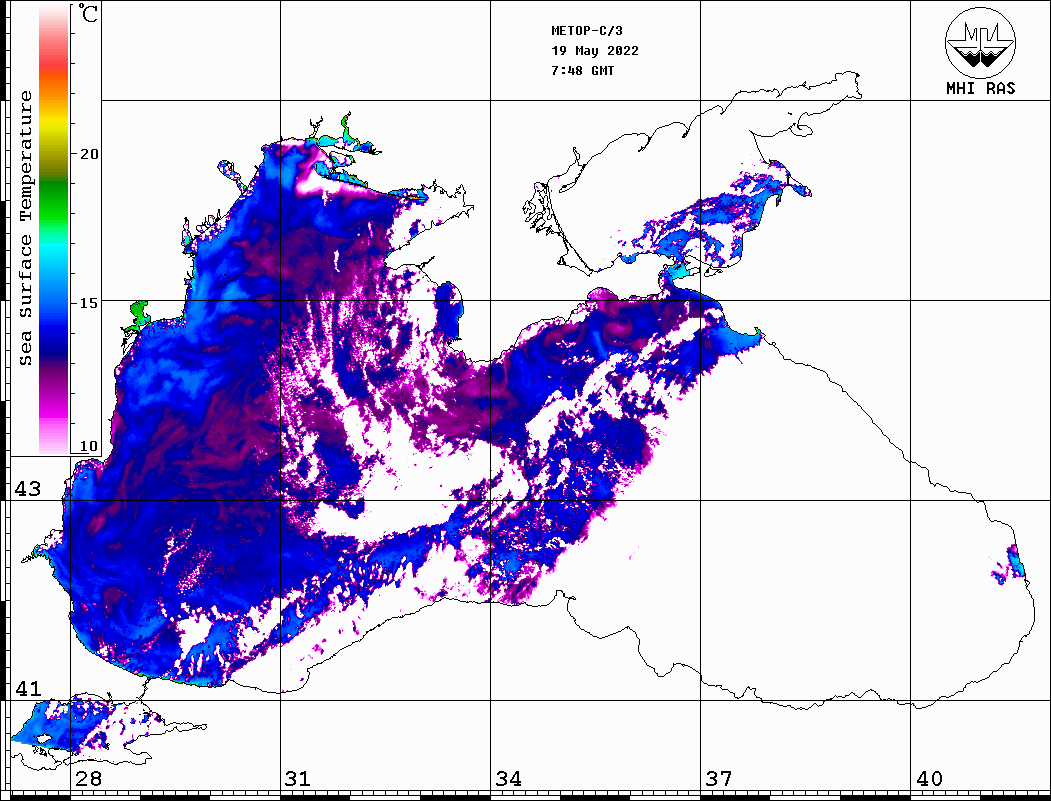Click the longitude label '37'
Screen dimensions: 1051x801
pyautogui.click(x=719, y=779)
